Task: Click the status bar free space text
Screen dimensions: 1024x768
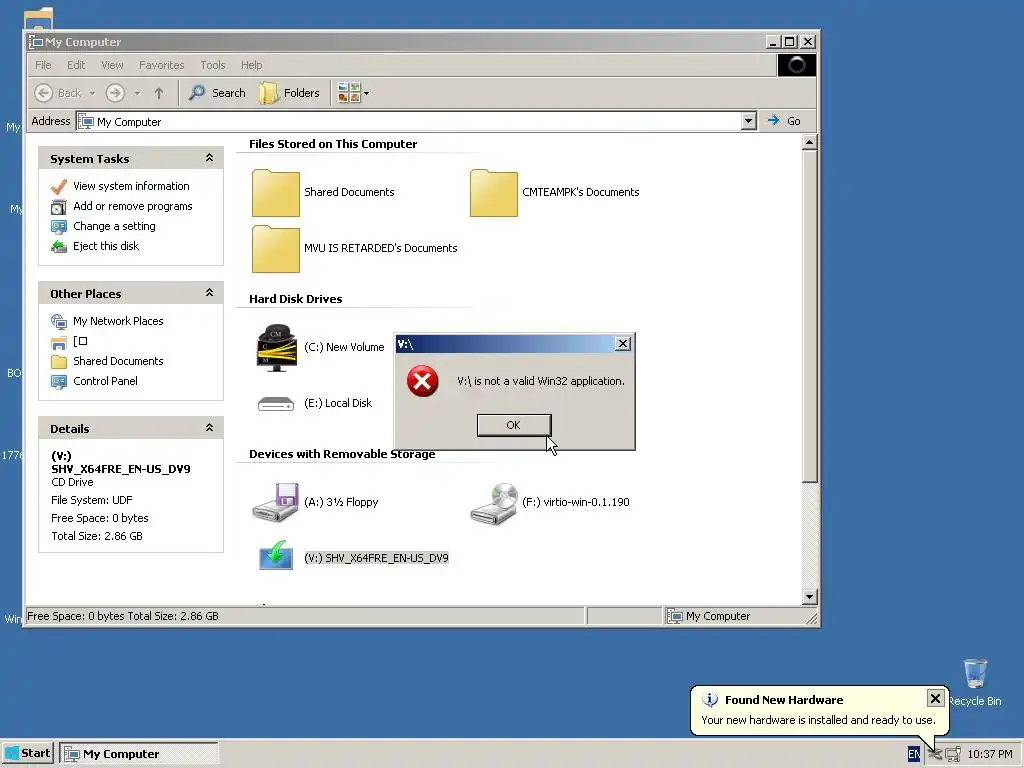Action: click(x=123, y=616)
